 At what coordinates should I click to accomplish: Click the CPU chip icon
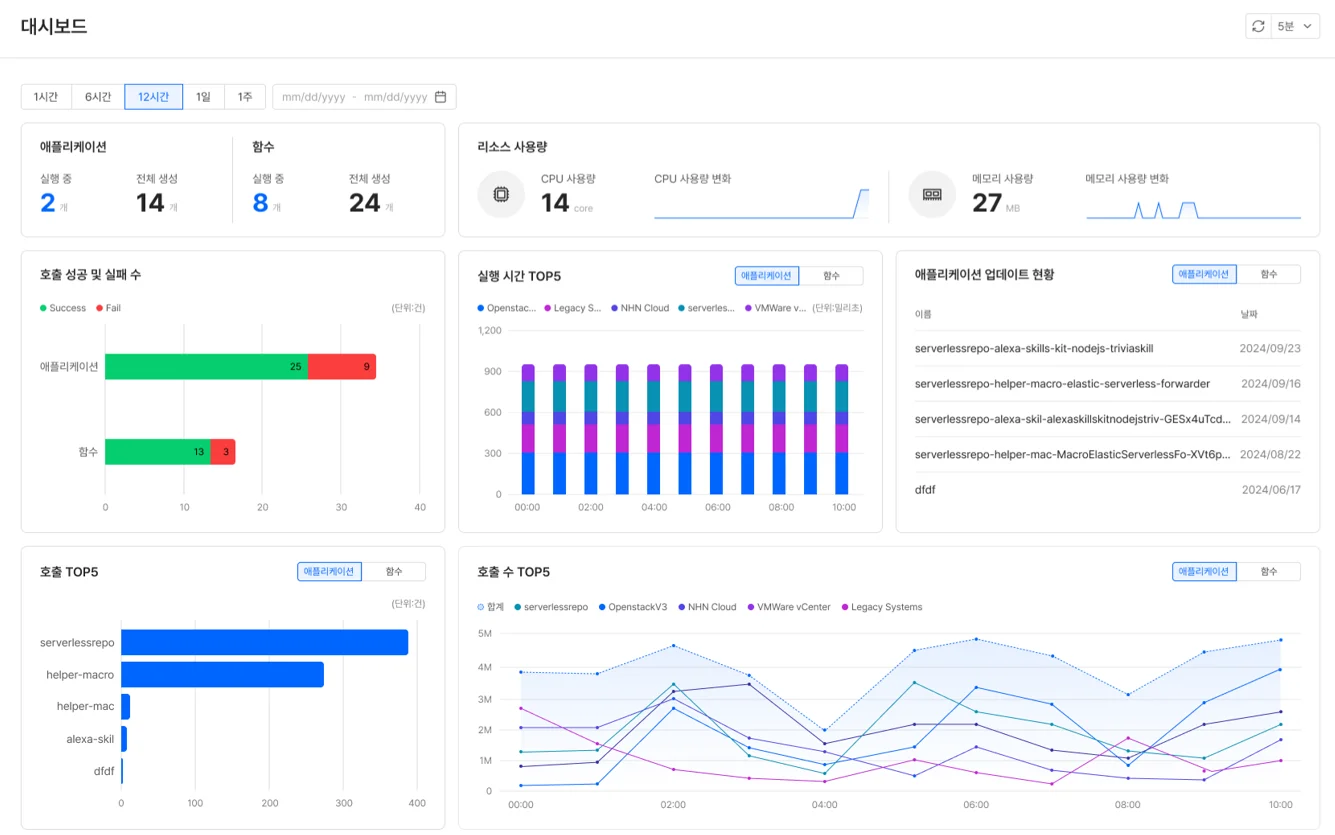[x=501, y=194]
